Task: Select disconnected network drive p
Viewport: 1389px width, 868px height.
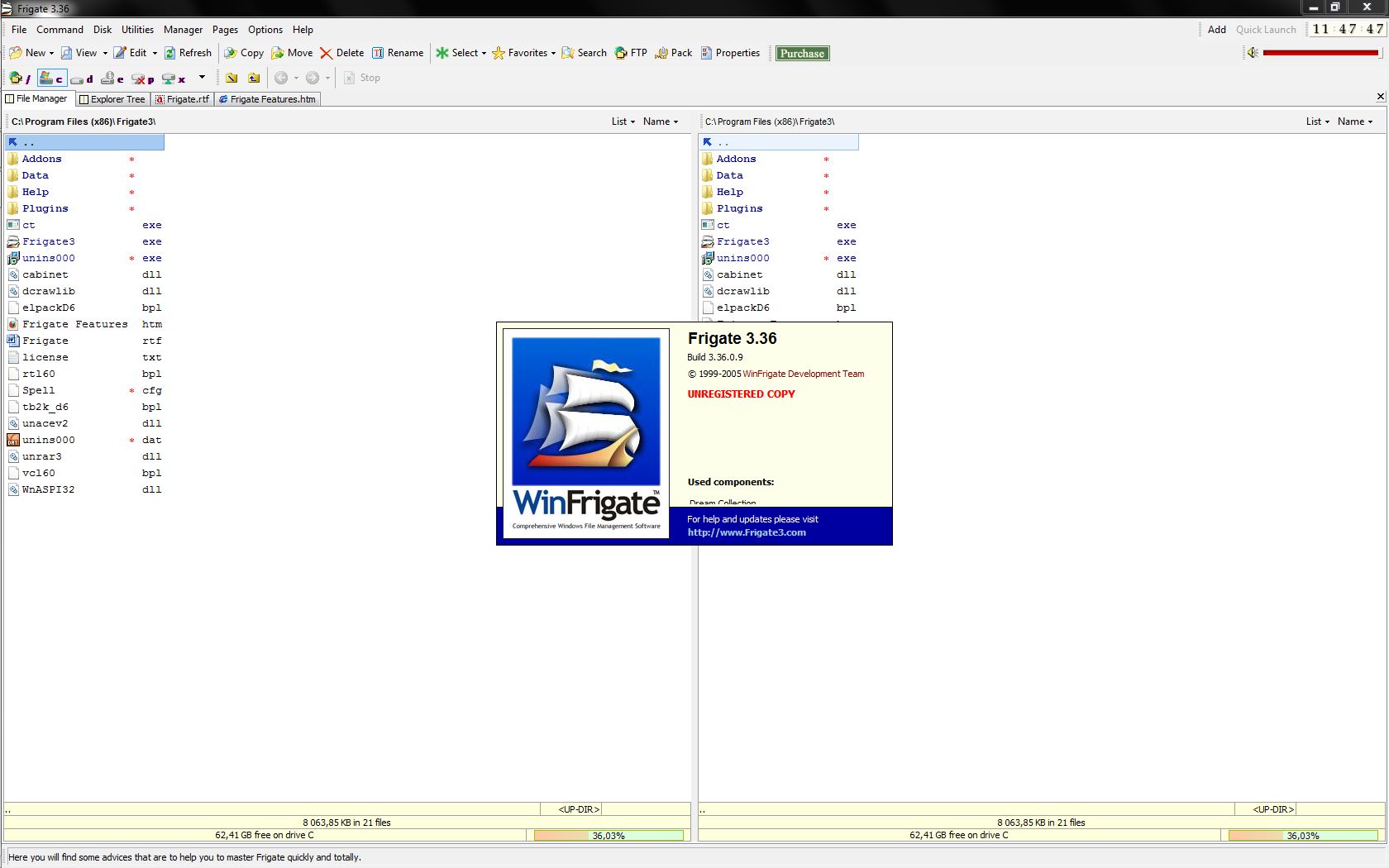Action: coord(143,79)
